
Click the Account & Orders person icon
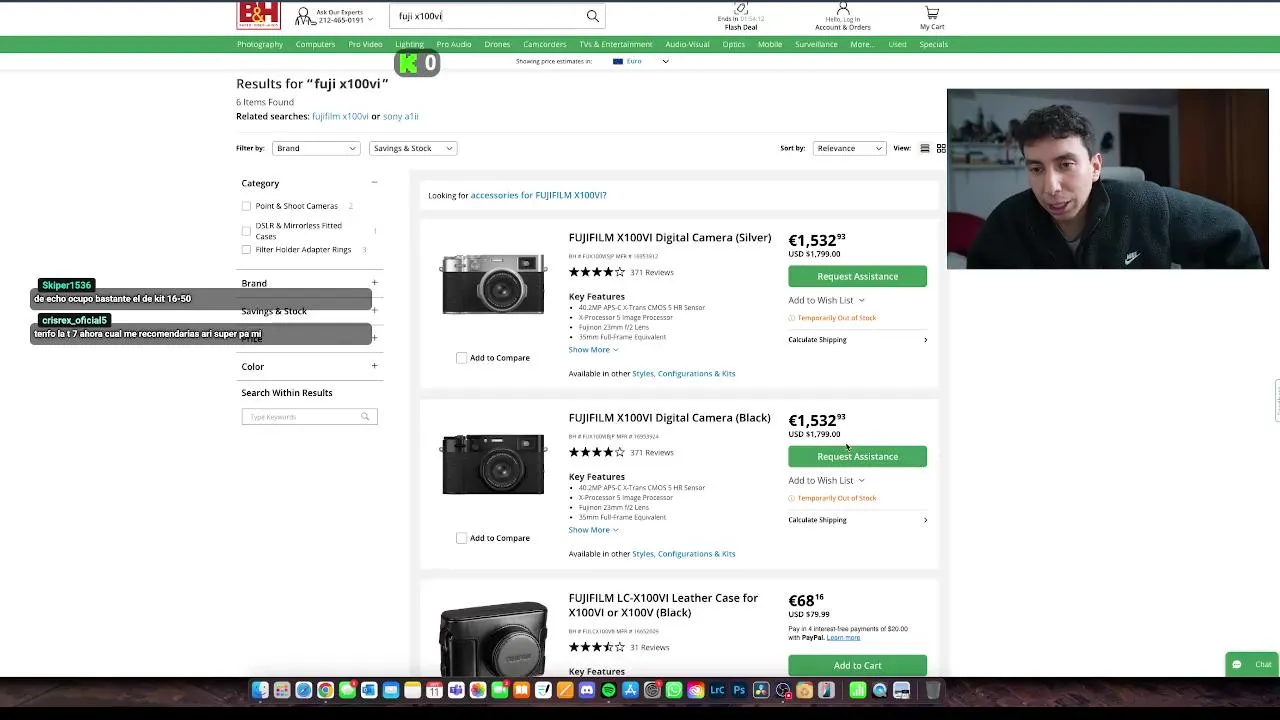(842, 8)
